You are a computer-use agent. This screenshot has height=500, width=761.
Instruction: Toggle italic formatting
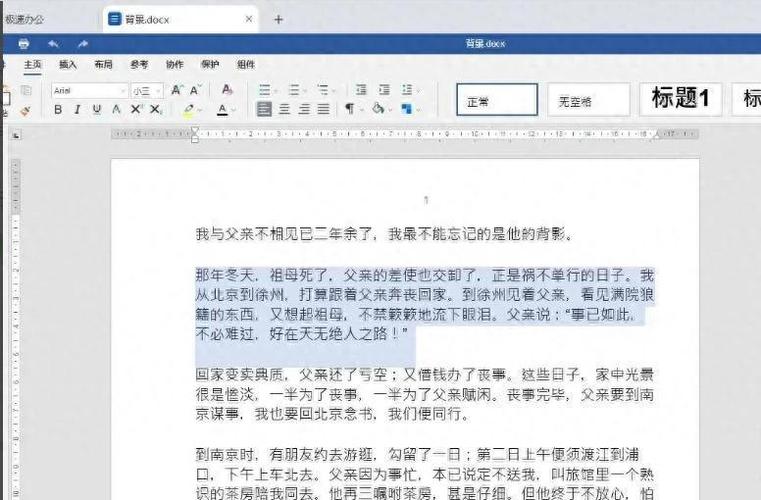[77, 110]
